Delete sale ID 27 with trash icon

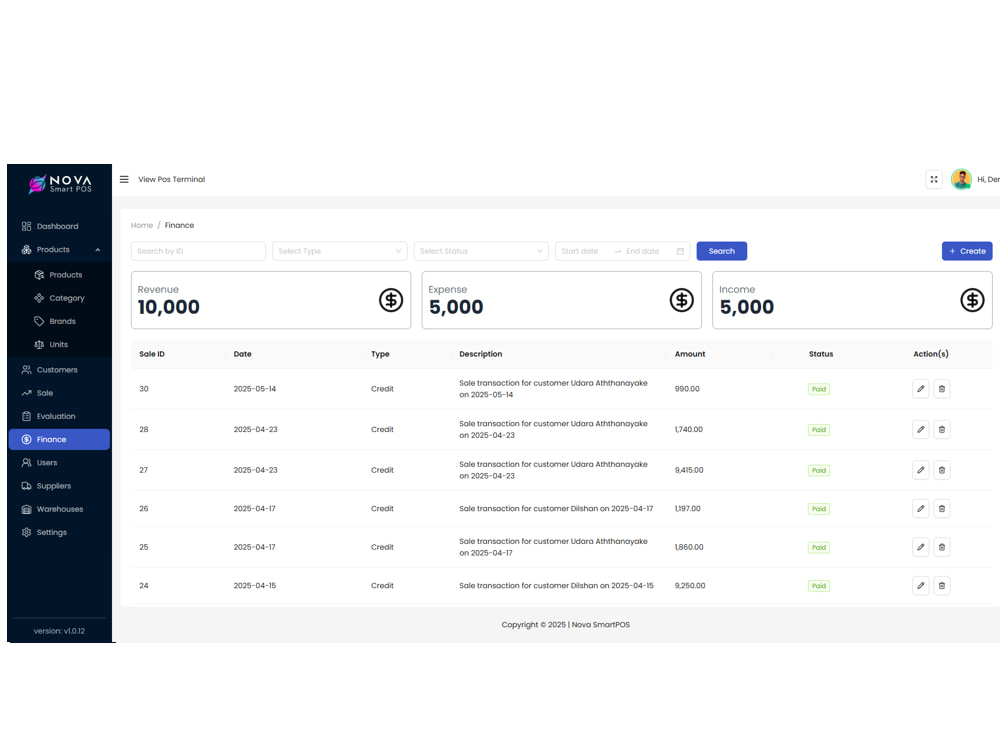pos(942,471)
